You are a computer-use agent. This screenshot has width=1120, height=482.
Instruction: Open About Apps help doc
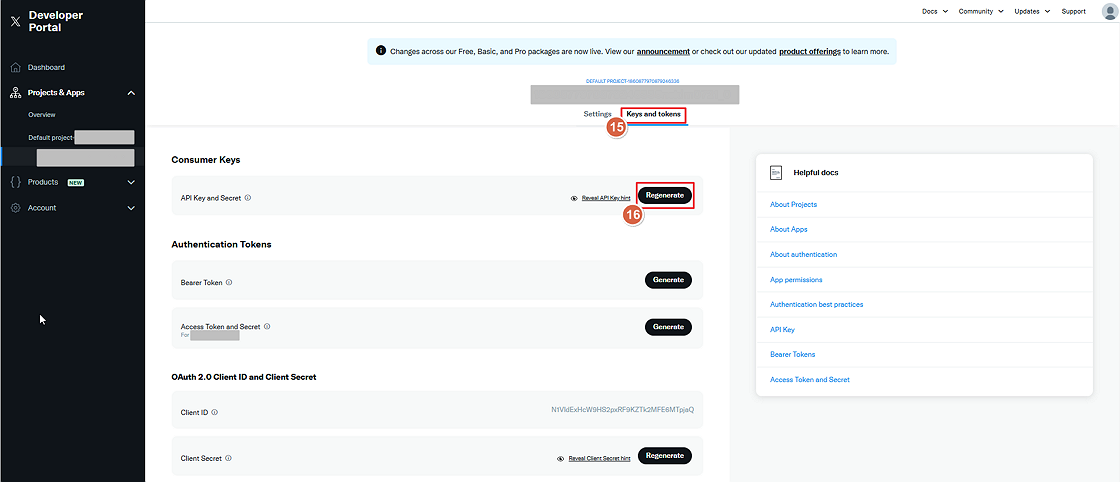point(789,229)
